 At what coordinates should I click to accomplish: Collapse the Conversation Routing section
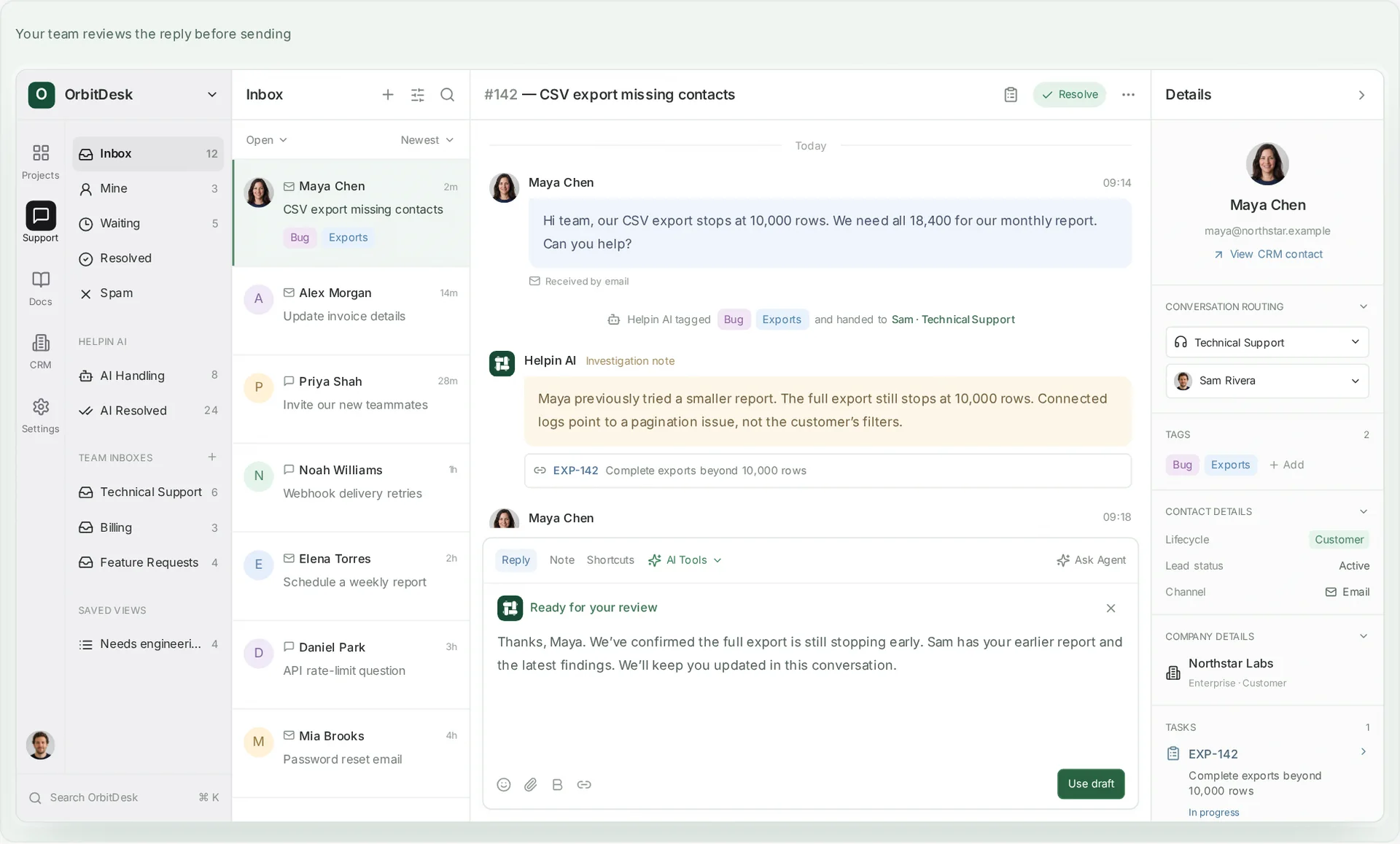click(1363, 307)
